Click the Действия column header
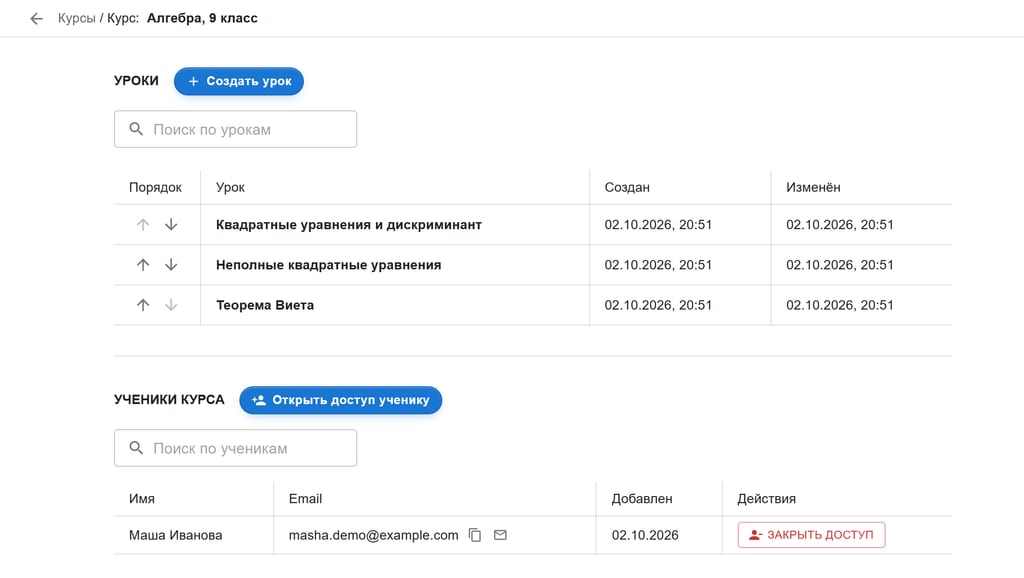This screenshot has height=578, width=1024. [767, 499]
